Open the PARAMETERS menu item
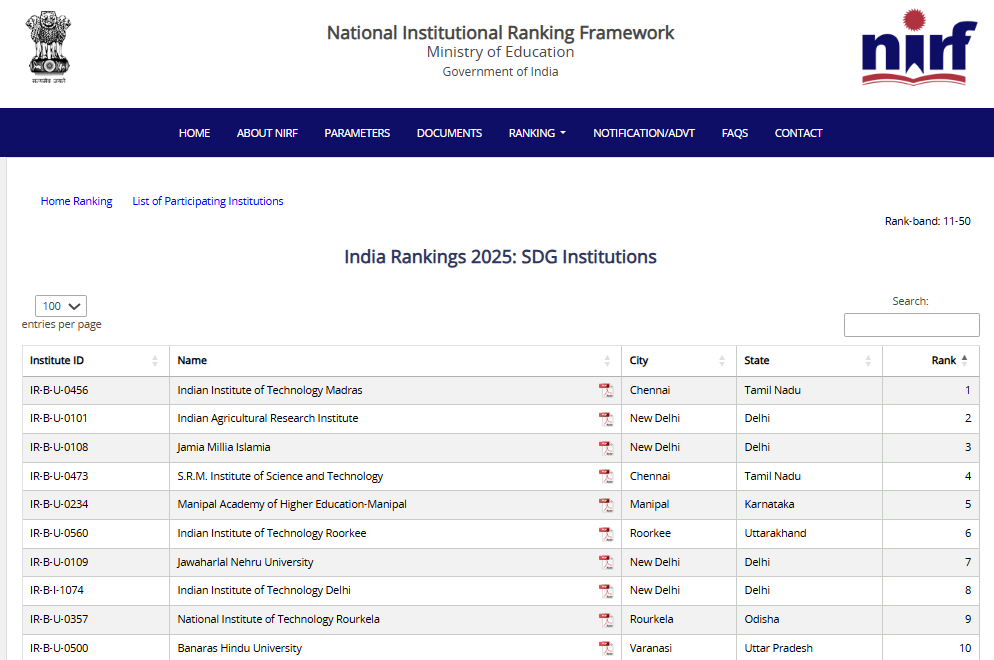Viewport: 994px width, 660px height. (x=357, y=133)
